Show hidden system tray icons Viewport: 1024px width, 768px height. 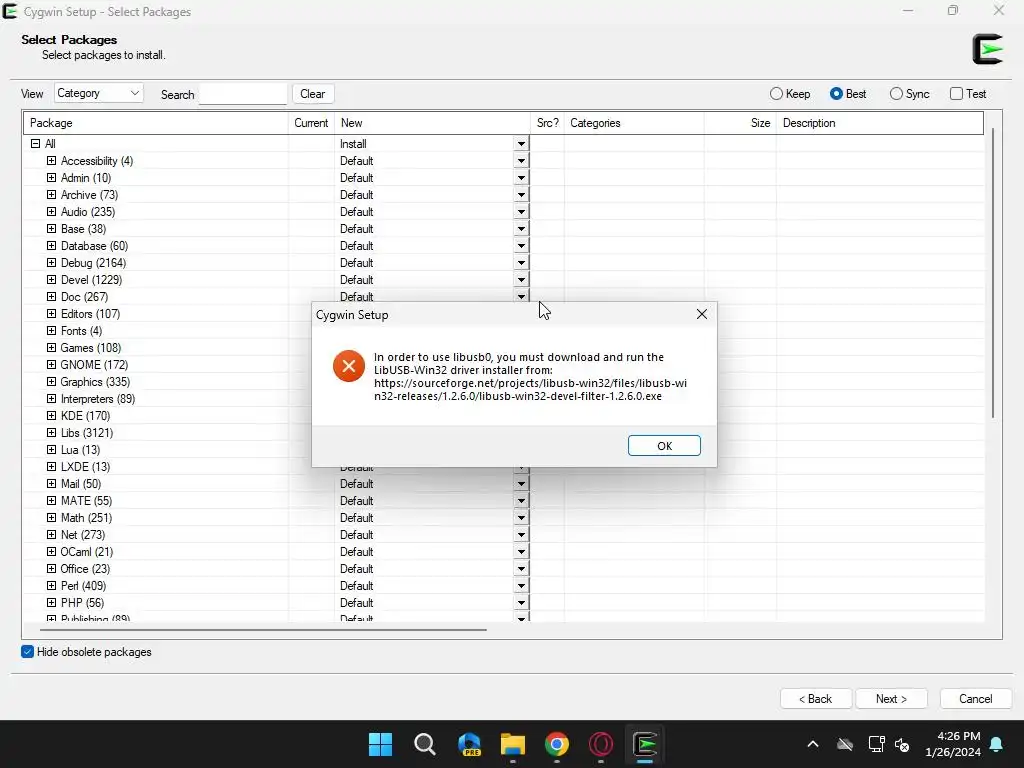(x=812, y=744)
